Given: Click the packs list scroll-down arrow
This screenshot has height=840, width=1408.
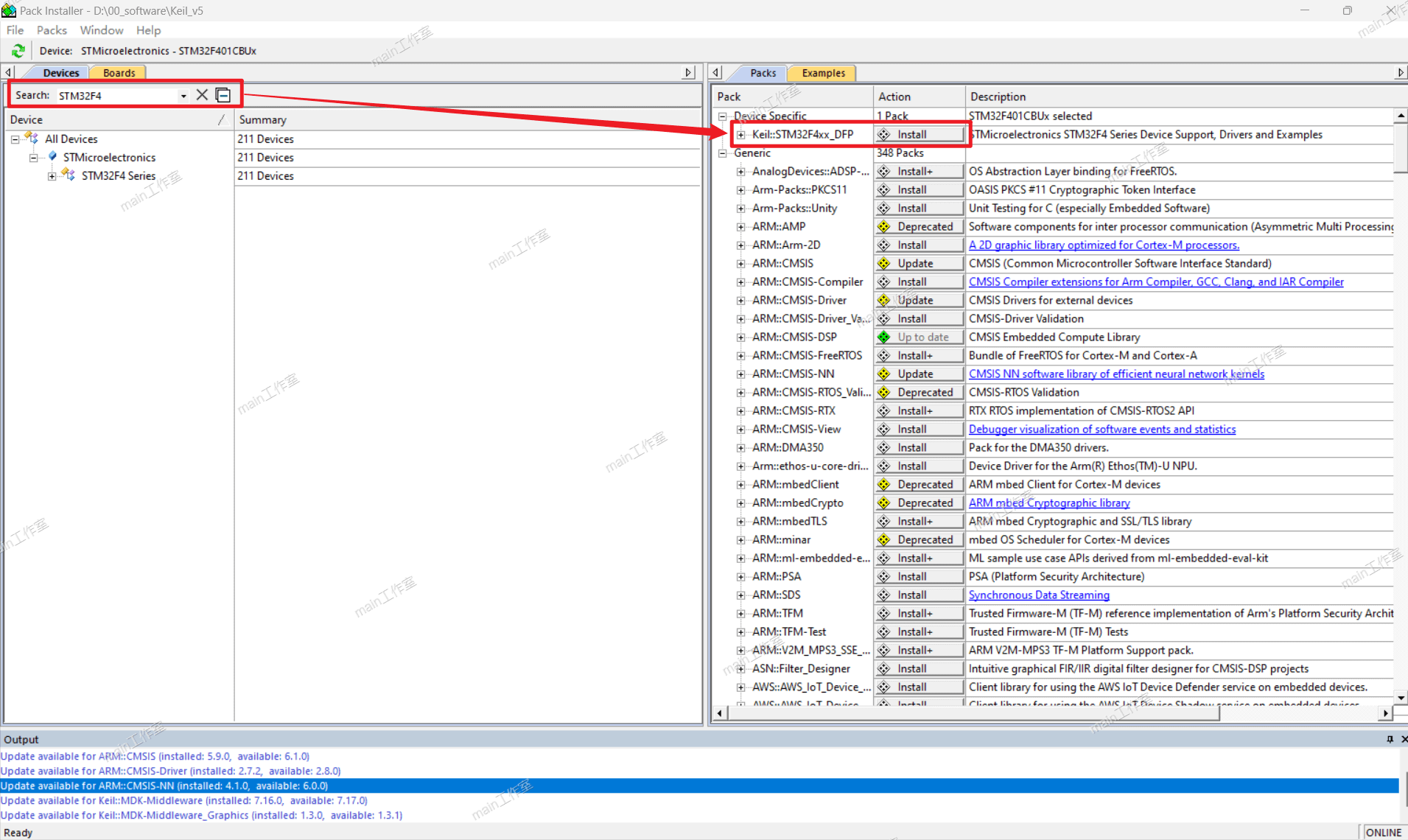Looking at the screenshot, I should point(1401,697).
